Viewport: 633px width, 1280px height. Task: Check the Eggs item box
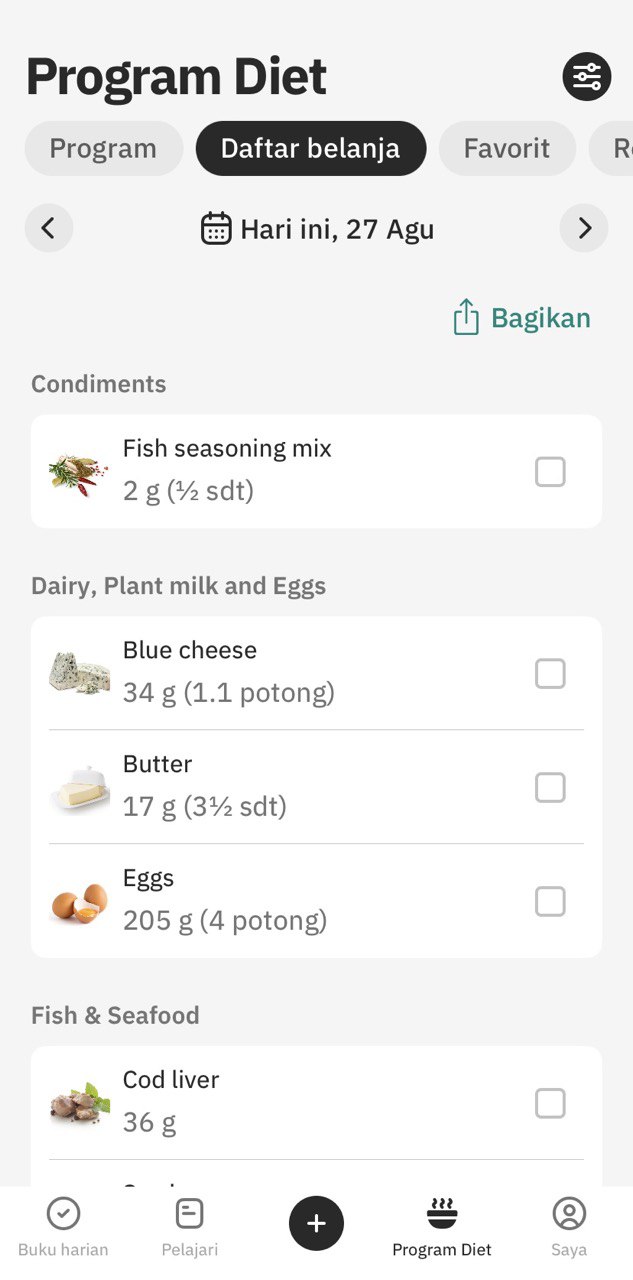[x=550, y=902]
